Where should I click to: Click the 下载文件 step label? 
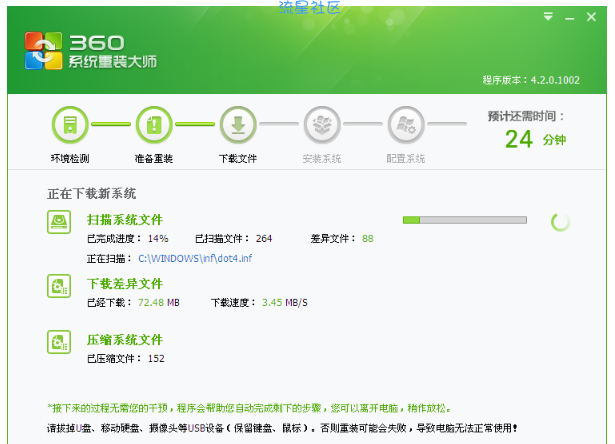(x=238, y=158)
